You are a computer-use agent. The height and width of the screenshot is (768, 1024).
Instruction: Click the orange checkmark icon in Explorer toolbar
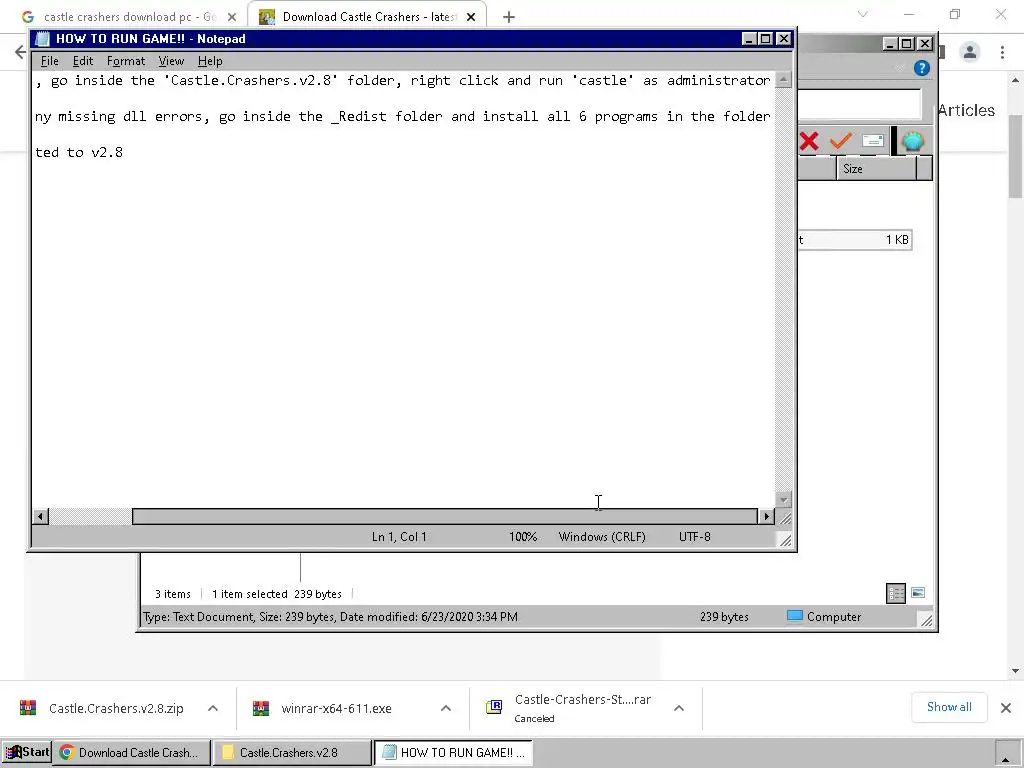click(x=840, y=140)
